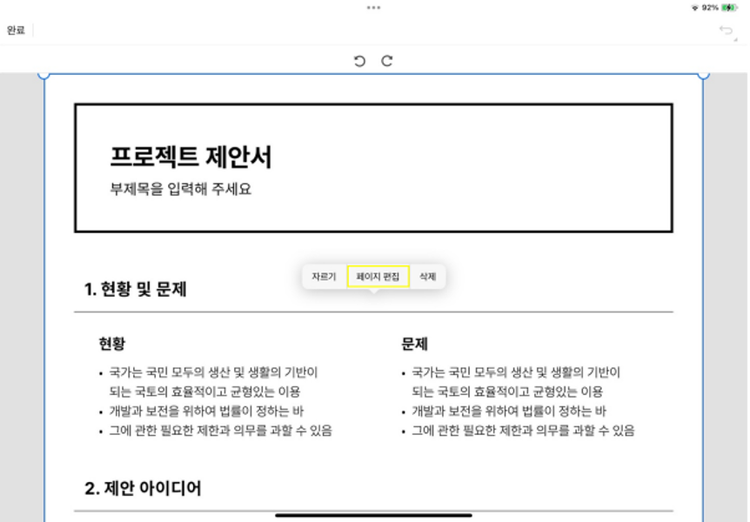Rotate the page clockwise
750x522 pixels.
387,61
